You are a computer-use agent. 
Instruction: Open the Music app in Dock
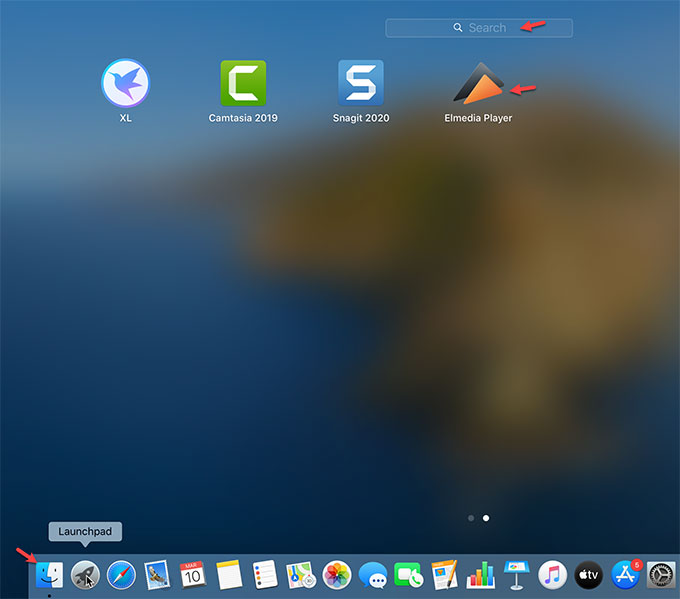(552, 575)
